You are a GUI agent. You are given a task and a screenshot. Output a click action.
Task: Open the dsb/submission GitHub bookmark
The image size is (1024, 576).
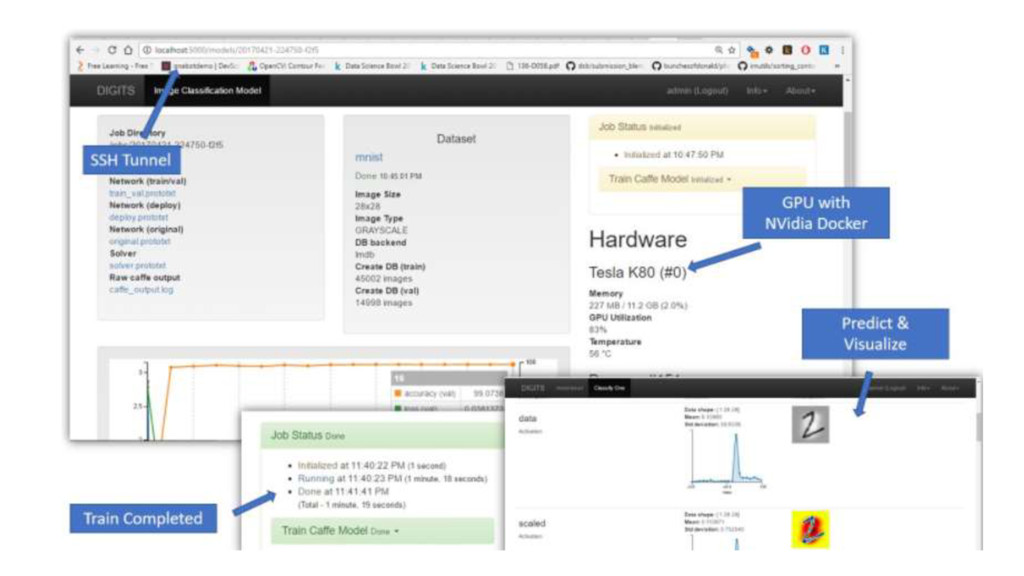(x=605, y=66)
